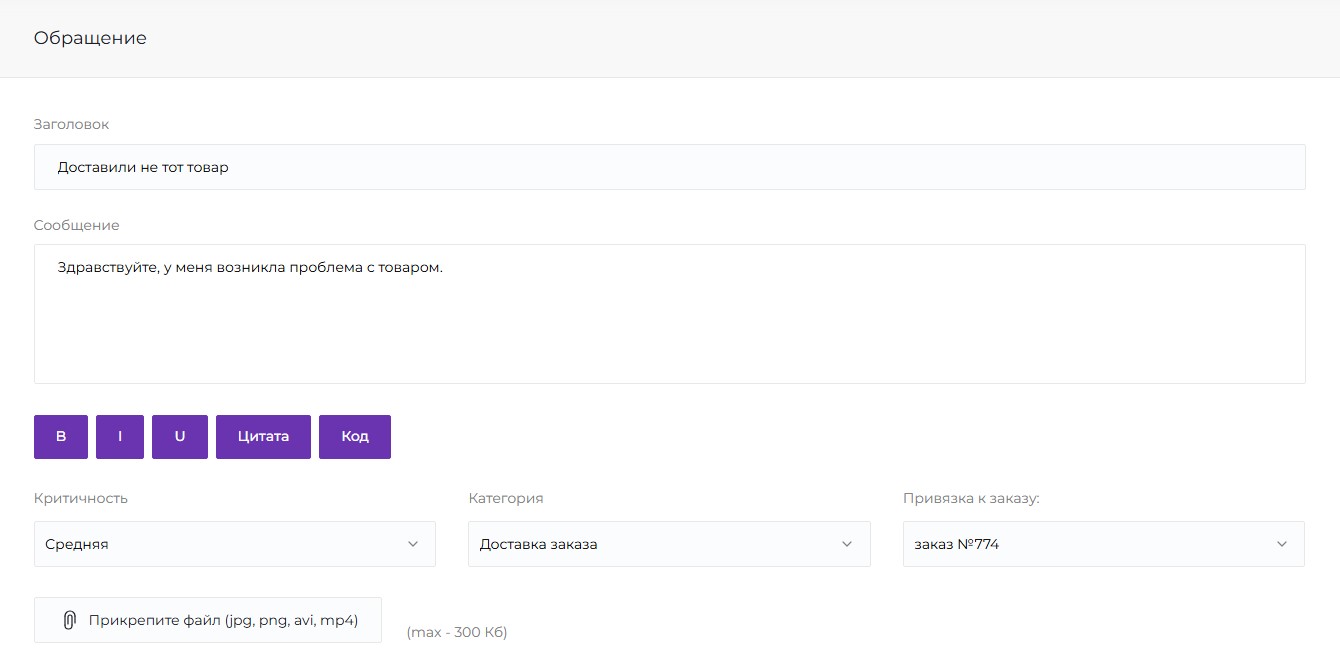The width and height of the screenshot is (1340, 661).
Task: Apply italic formatting with I button
Action: pos(120,437)
